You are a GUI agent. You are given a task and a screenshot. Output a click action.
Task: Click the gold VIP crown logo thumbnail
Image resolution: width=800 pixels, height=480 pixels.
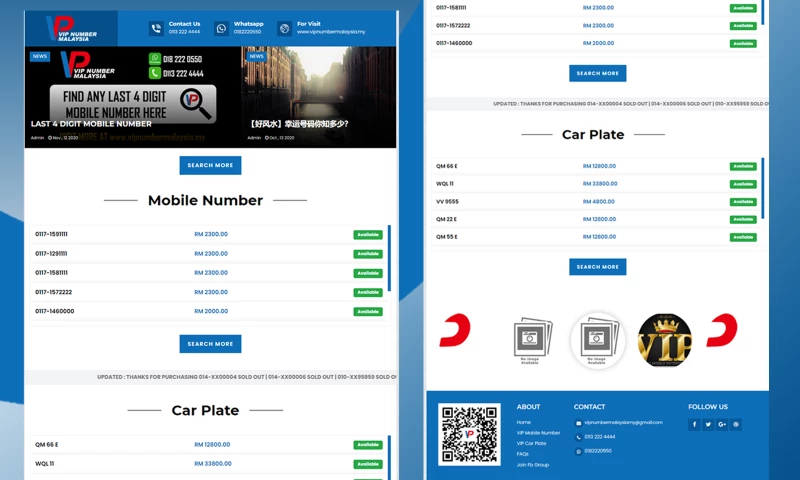point(664,340)
